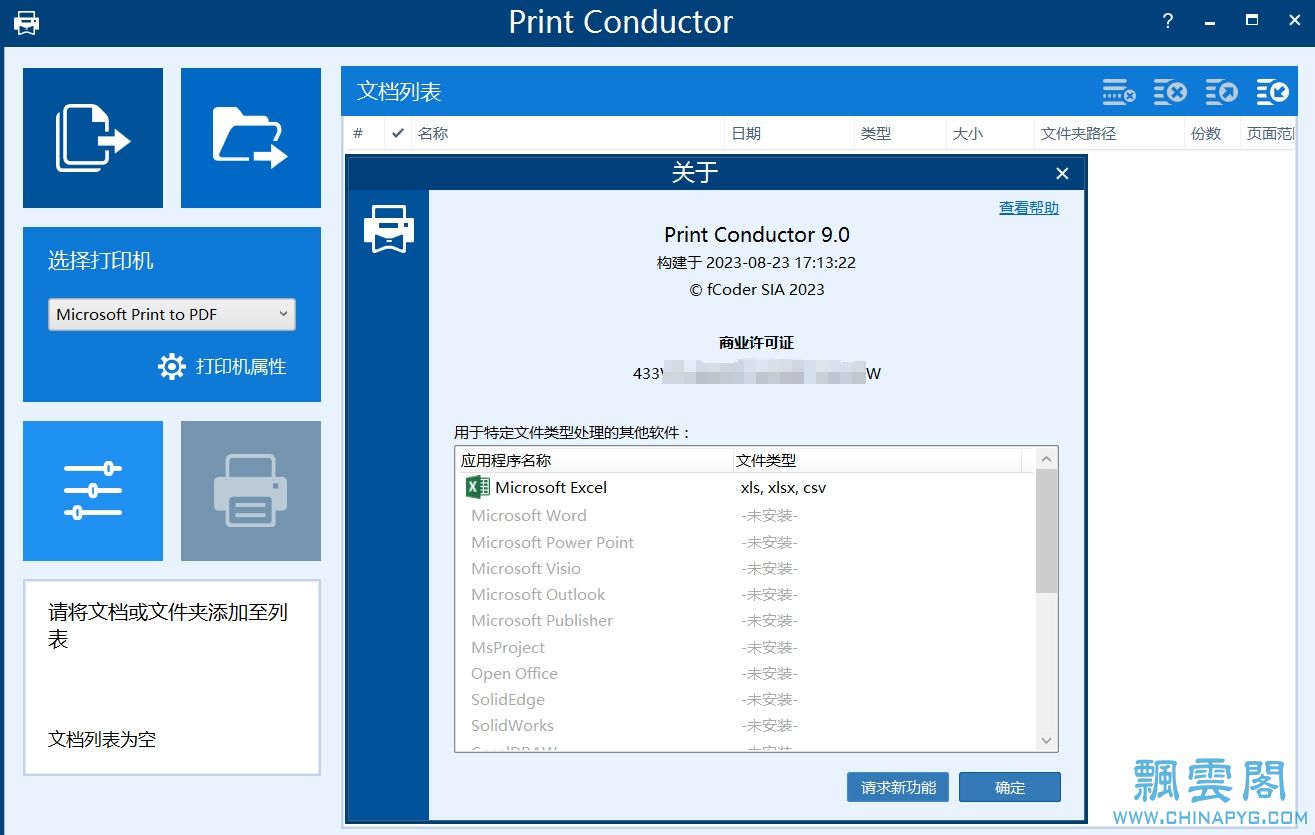Click the blurred license key text

click(x=757, y=373)
